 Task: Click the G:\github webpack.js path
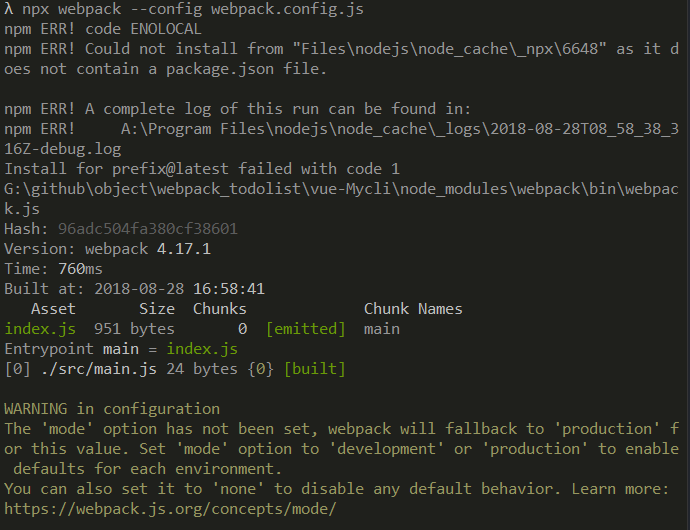pos(341,199)
